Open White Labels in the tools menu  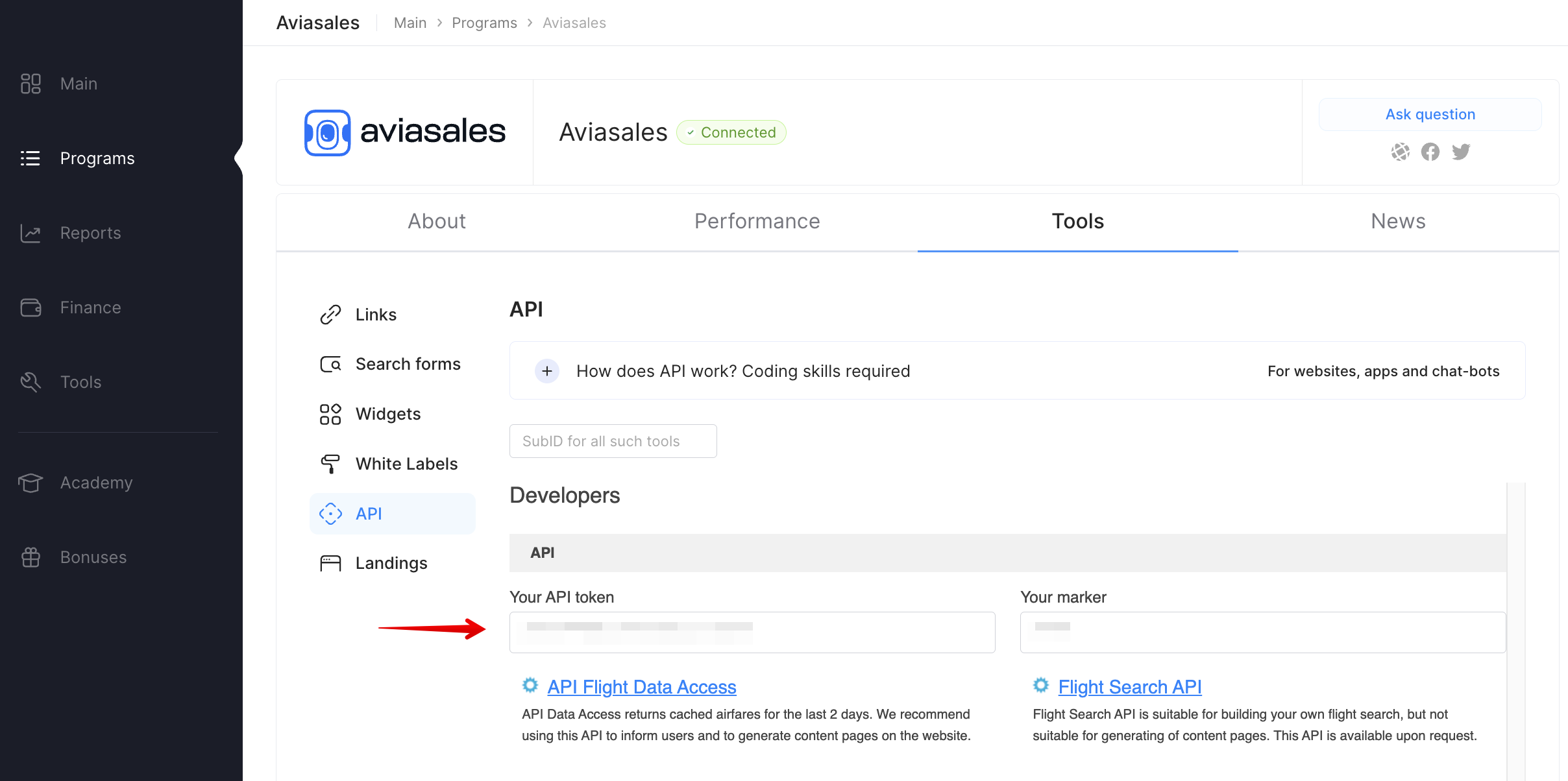click(393, 464)
